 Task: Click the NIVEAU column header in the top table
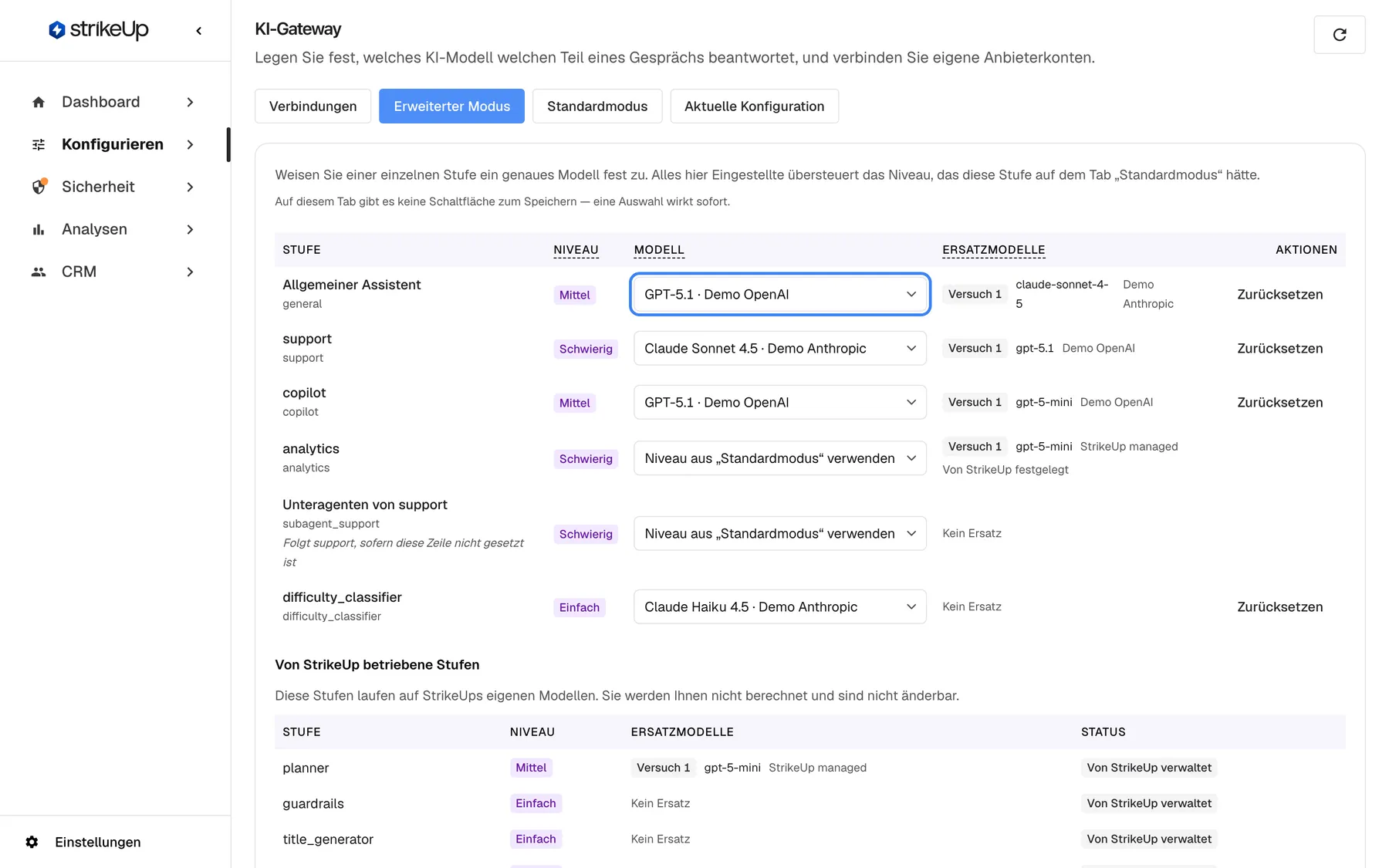click(576, 249)
